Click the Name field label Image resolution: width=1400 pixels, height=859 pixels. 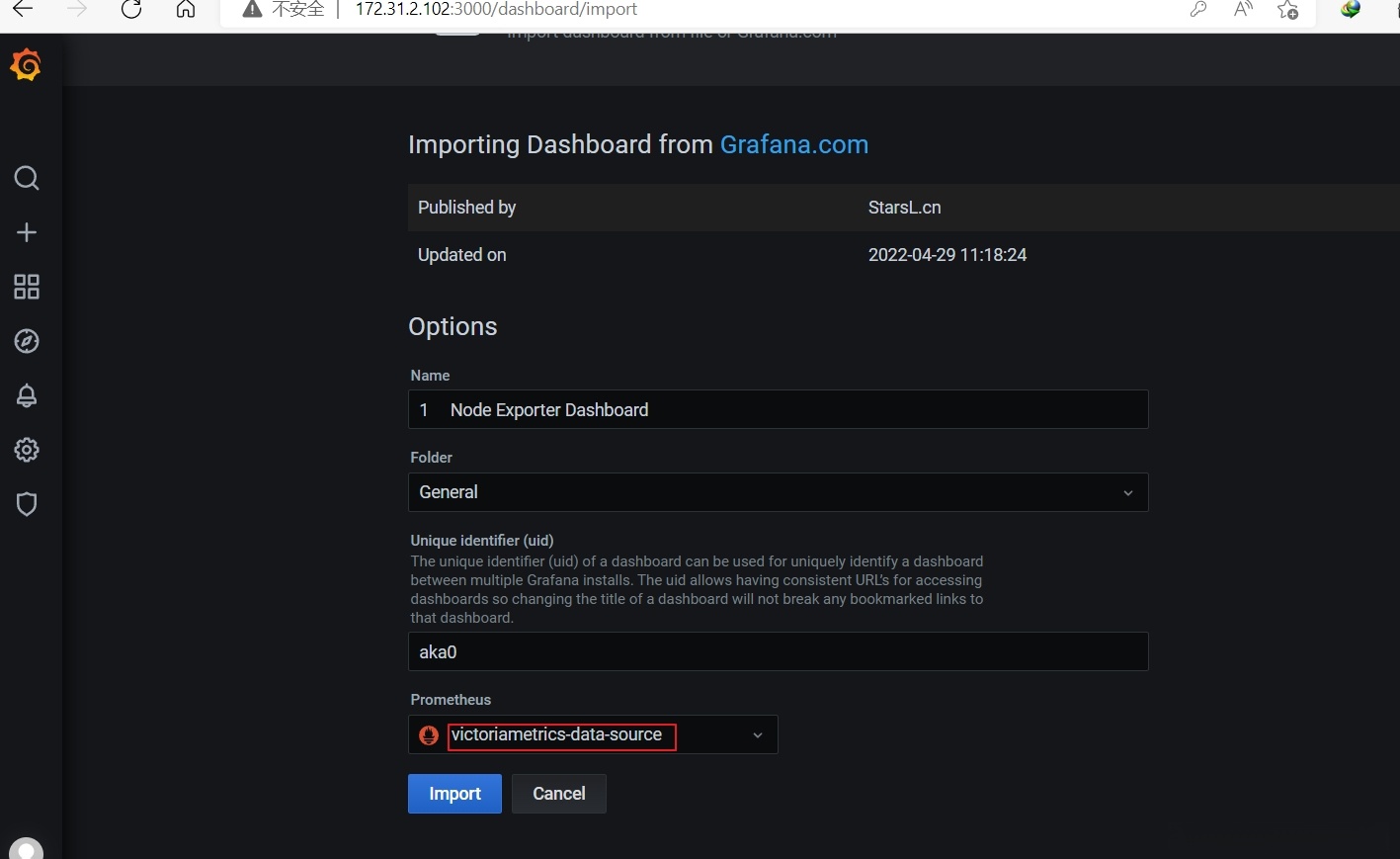[430, 376]
